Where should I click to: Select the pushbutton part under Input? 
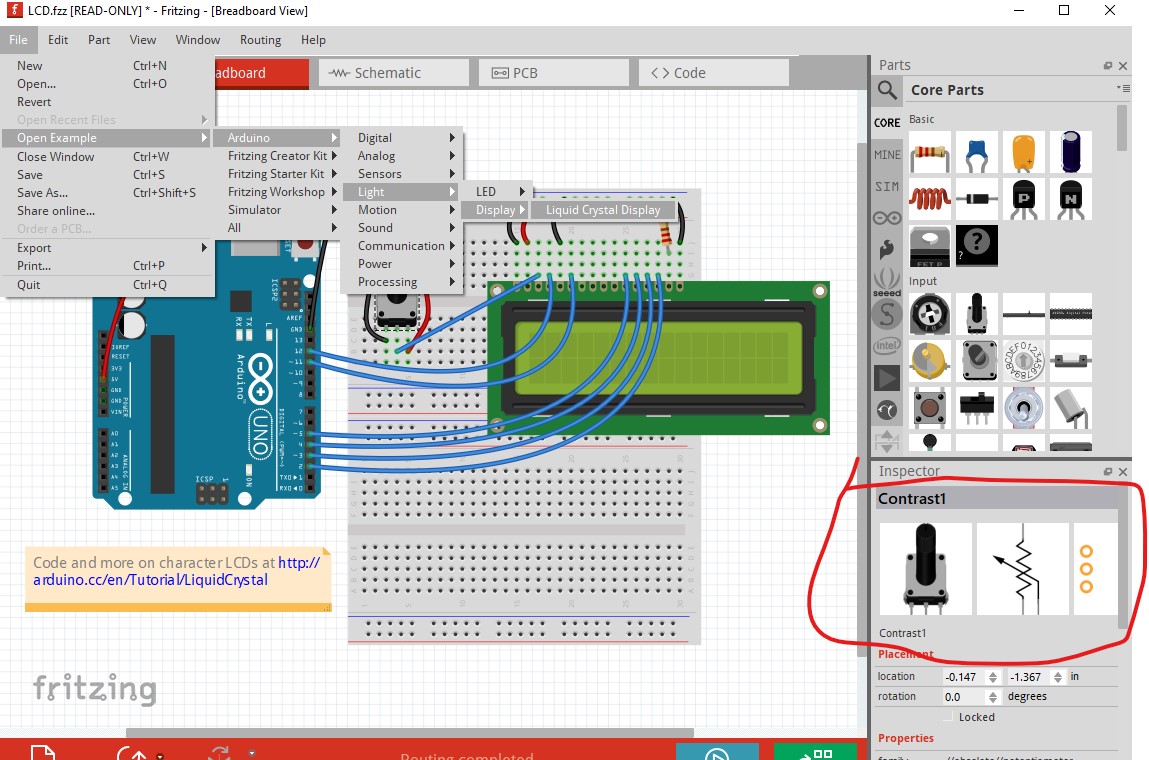pyautogui.click(x=930, y=406)
